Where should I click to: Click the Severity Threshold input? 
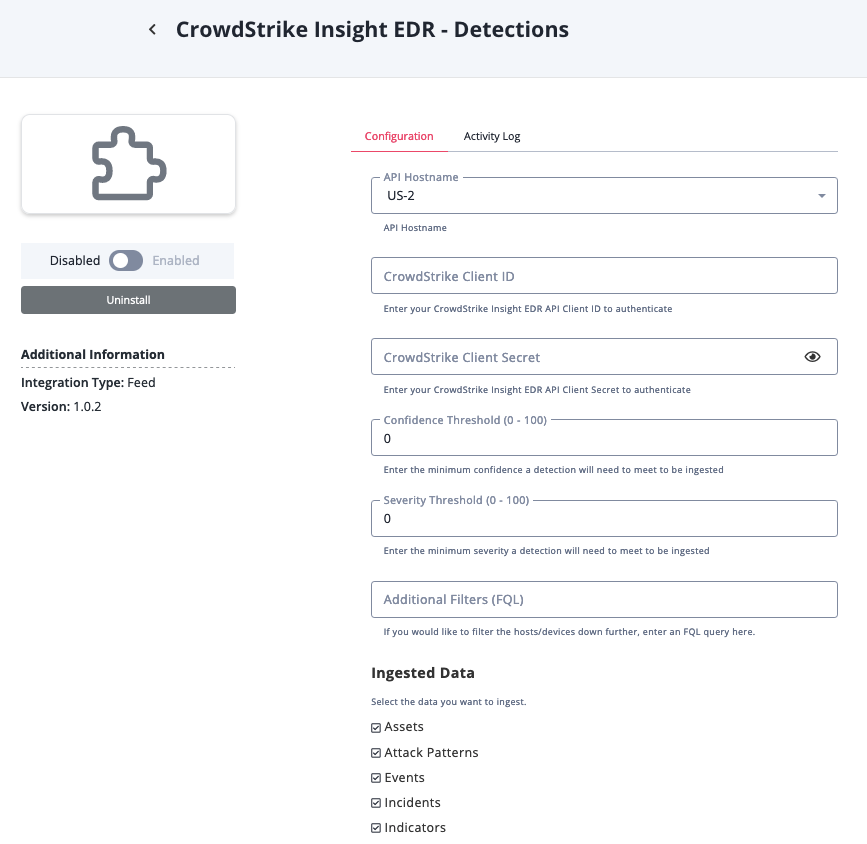(x=604, y=518)
